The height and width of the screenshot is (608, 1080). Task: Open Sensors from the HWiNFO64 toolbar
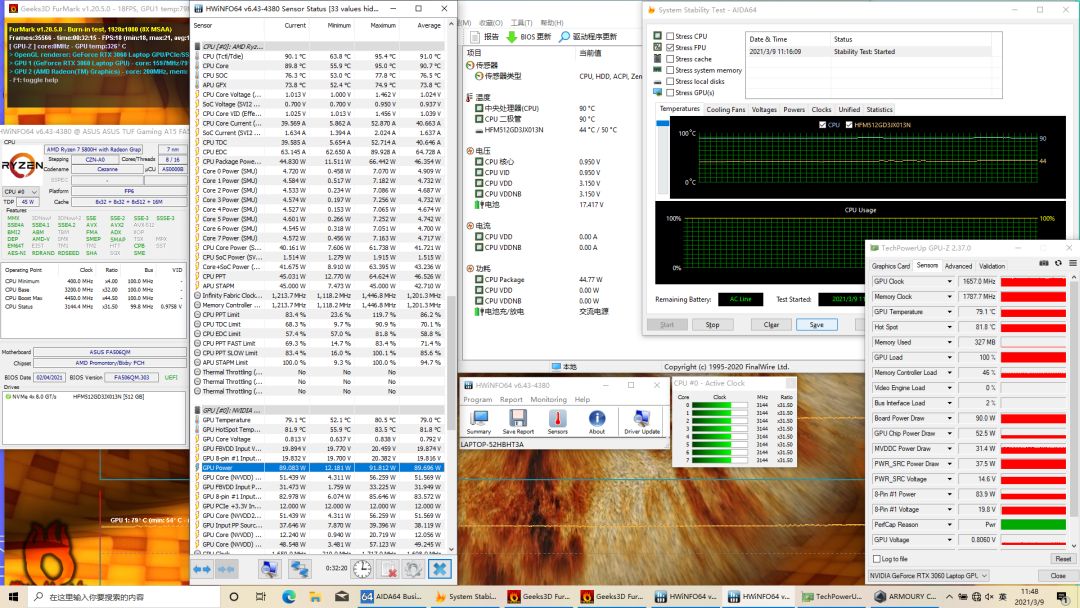557,418
